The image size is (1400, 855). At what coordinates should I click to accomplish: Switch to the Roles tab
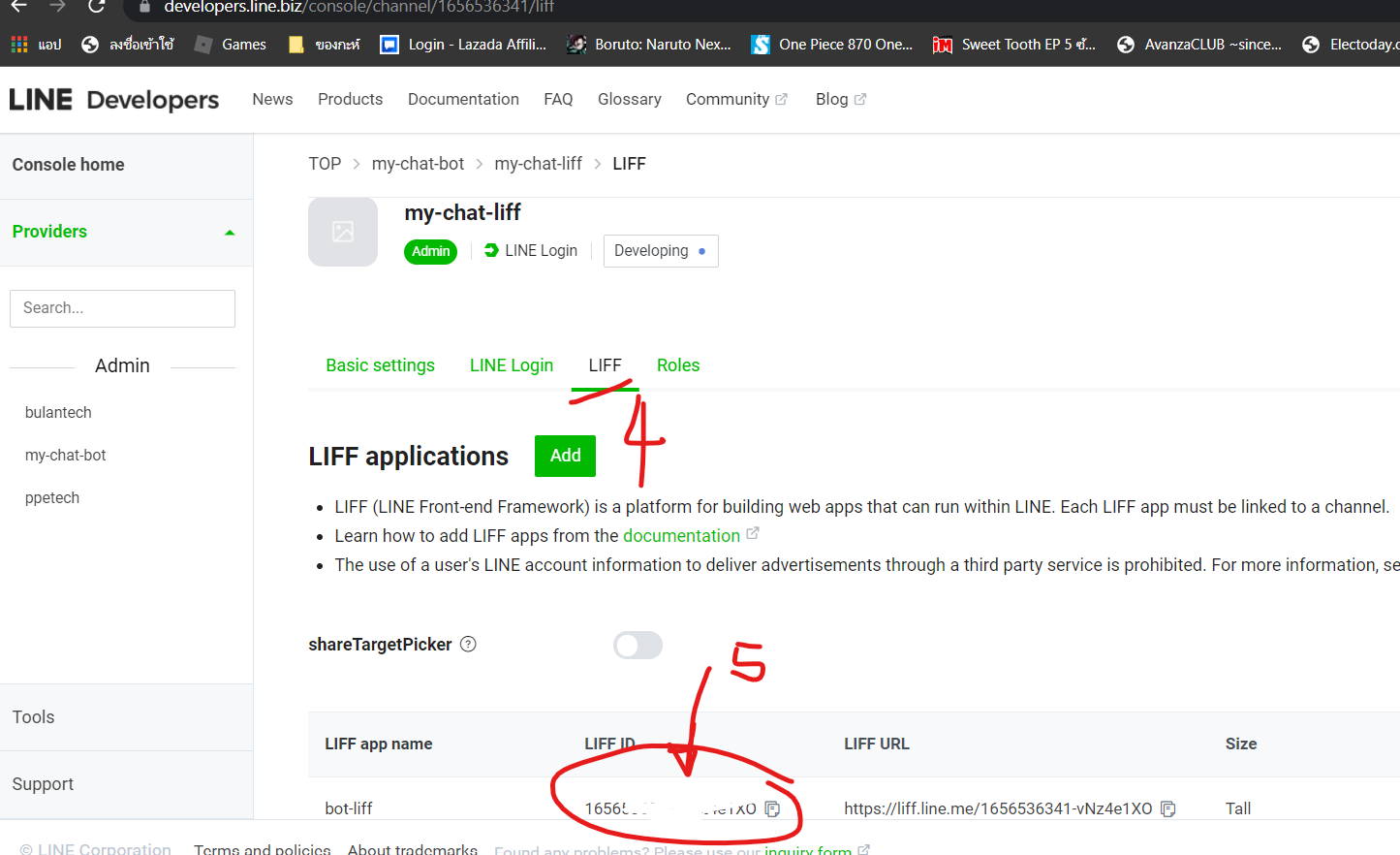[x=678, y=364]
